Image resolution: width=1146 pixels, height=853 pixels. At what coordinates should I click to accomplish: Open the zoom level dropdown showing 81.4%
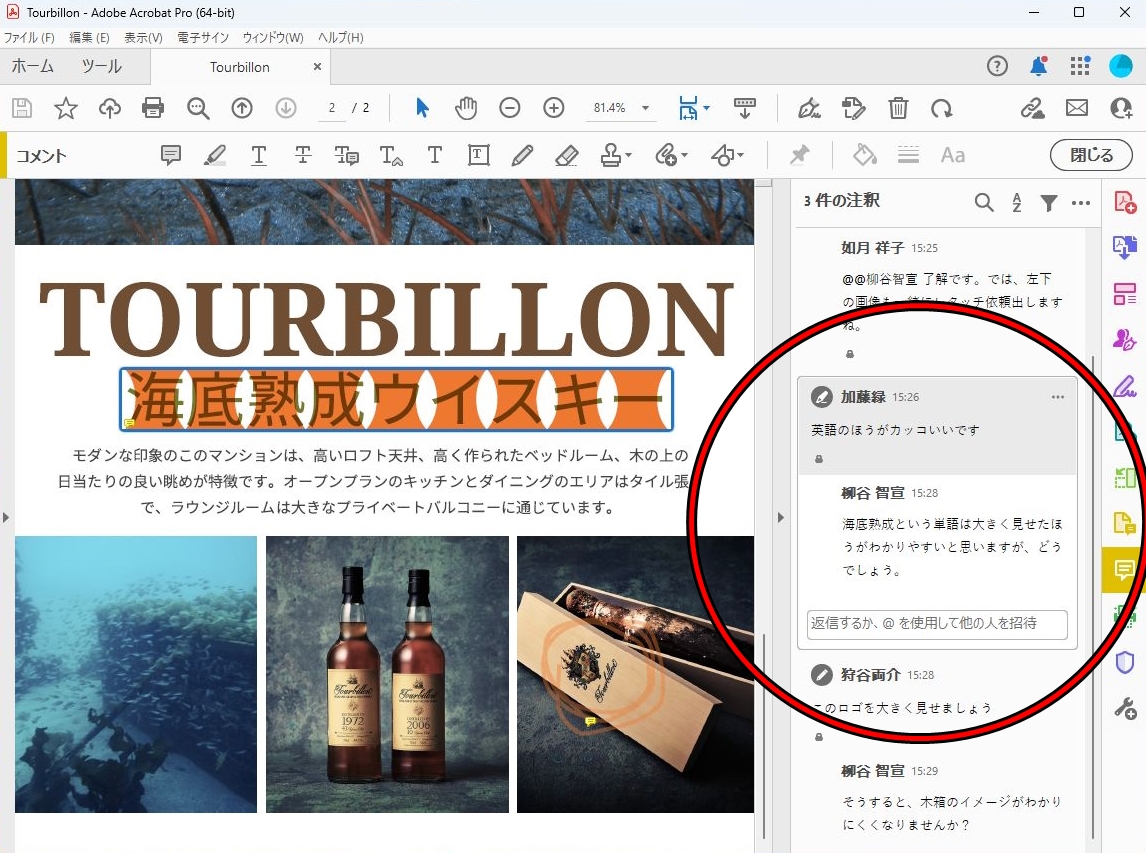click(x=645, y=108)
